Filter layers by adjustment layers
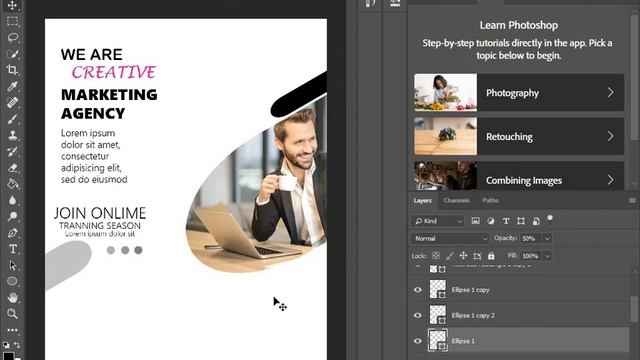640x360 pixels. (x=491, y=221)
